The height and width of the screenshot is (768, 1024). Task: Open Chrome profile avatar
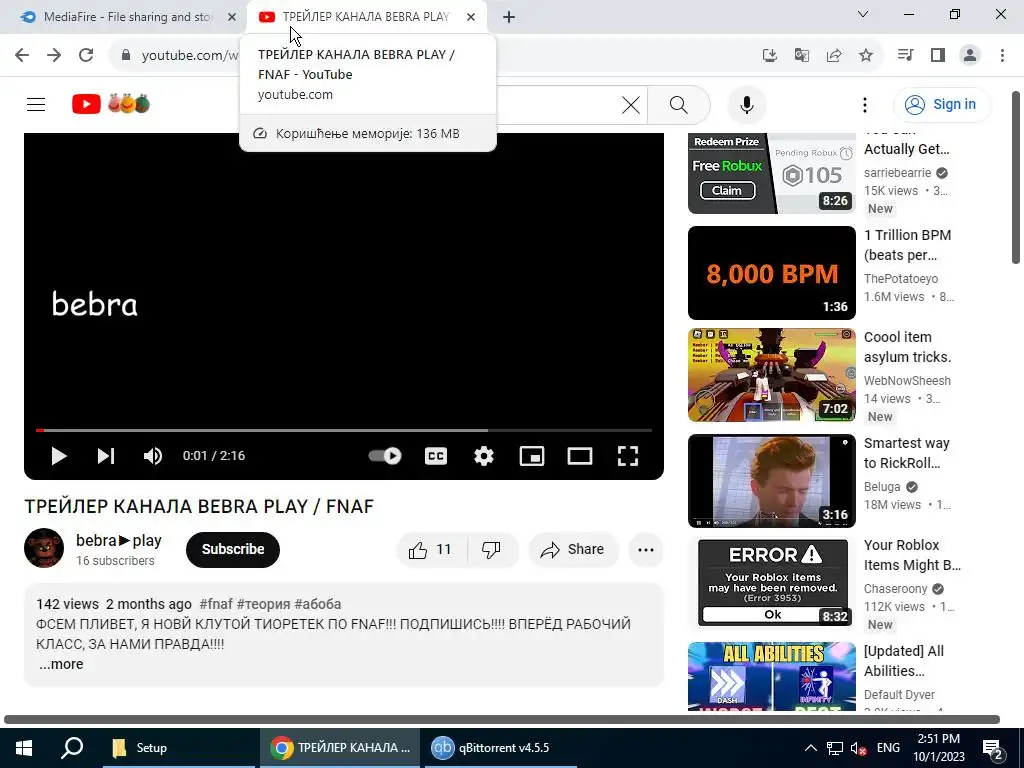pyautogui.click(x=970, y=56)
